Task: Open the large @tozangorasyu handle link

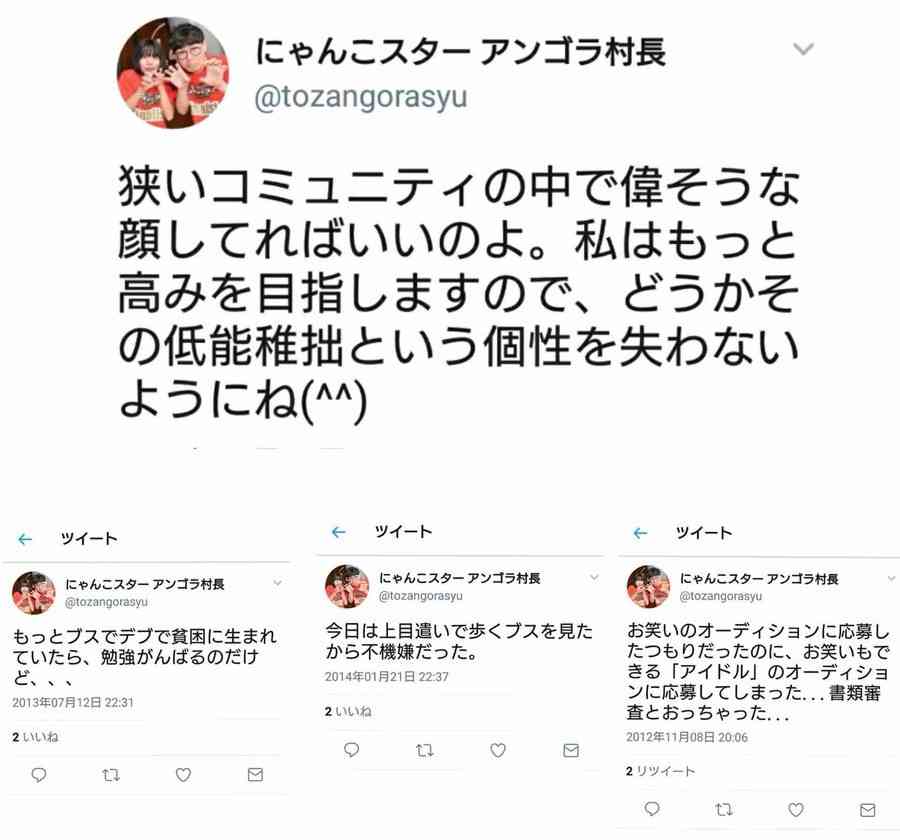Action: (x=360, y=97)
